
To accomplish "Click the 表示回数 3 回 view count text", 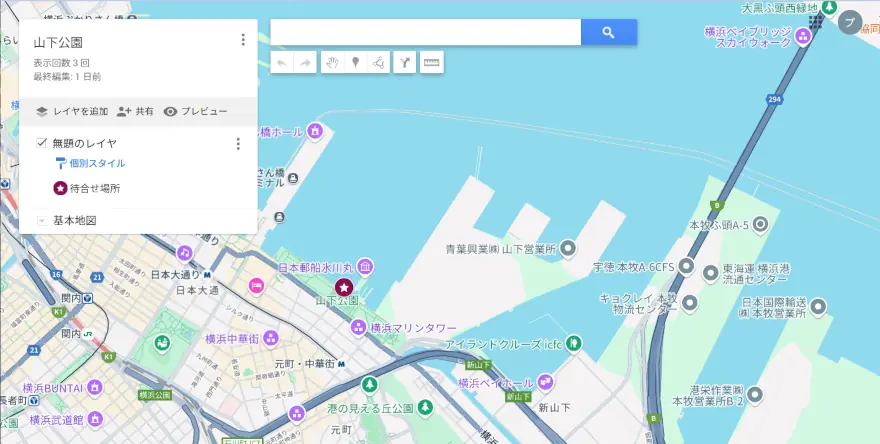I will 61,63.
